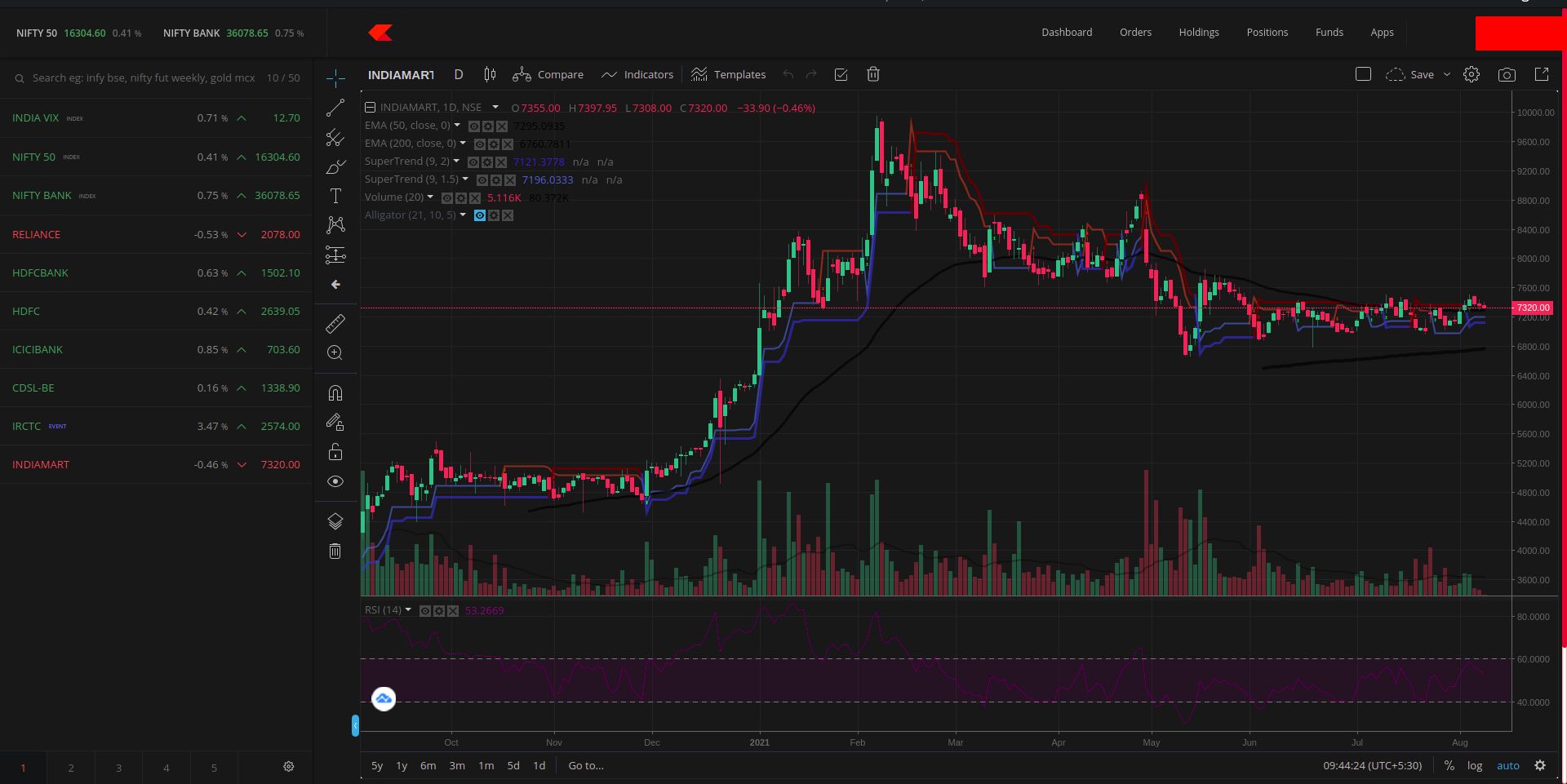Select the Text annotation tool
The height and width of the screenshot is (784, 1567).
click(x=335, y=196)
